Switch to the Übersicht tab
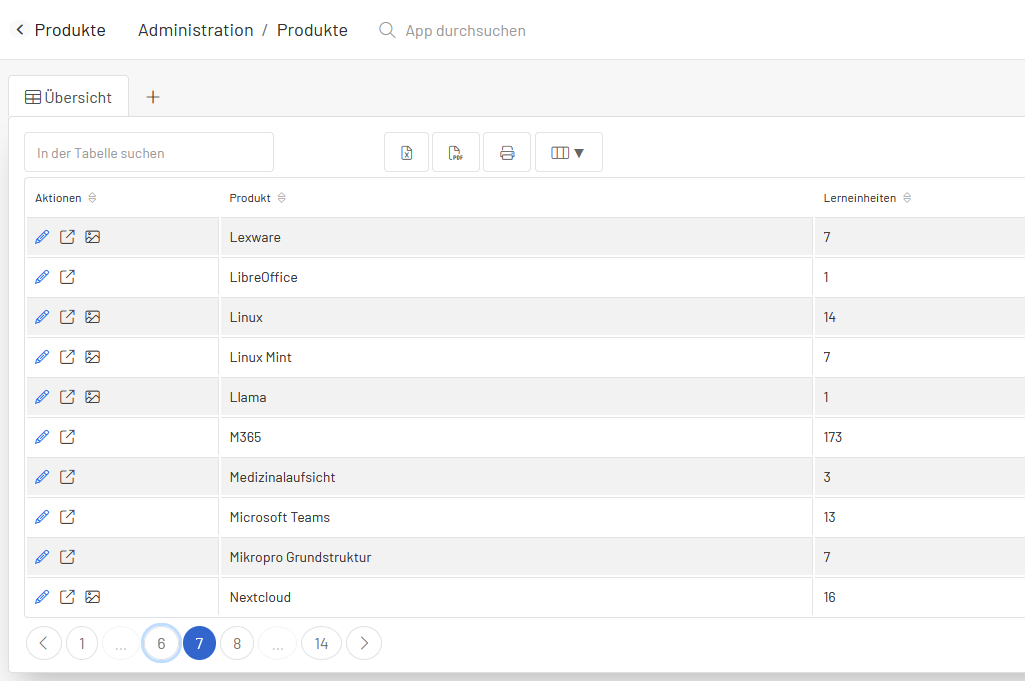The image size is (1025, 681). pyautogui.click(x=69, y=97)
